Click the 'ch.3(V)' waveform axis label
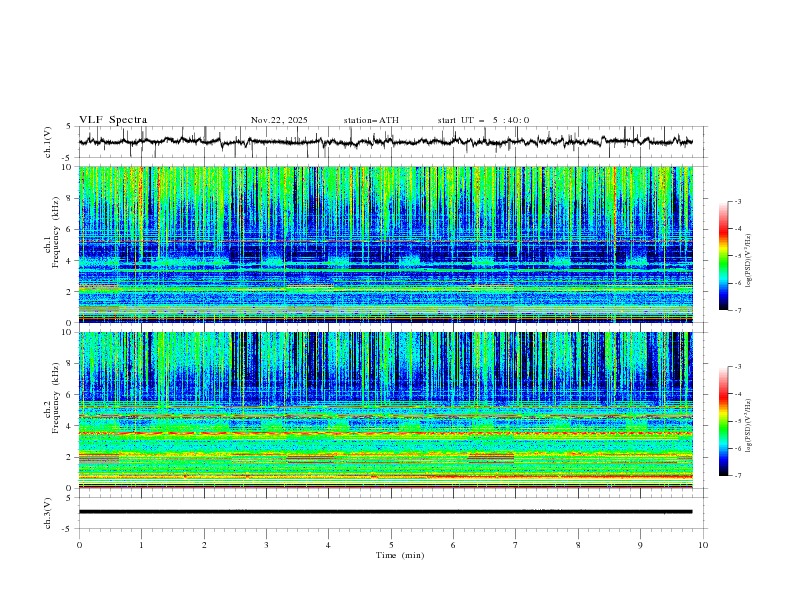Image resolution: width=792 pixels, height=612 pixels. tap(48, 513)
